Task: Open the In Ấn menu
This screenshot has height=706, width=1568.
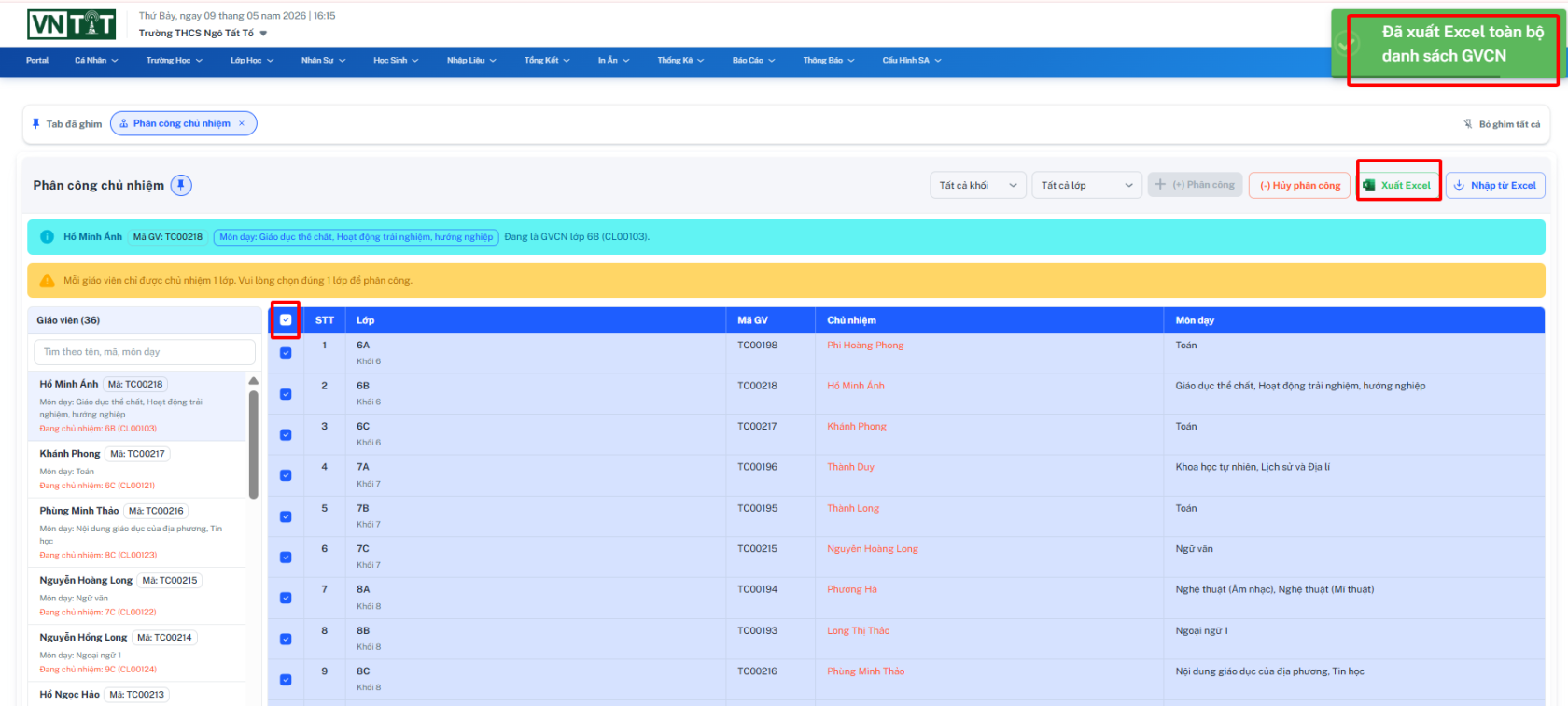Action: click(x=613, y=60)
